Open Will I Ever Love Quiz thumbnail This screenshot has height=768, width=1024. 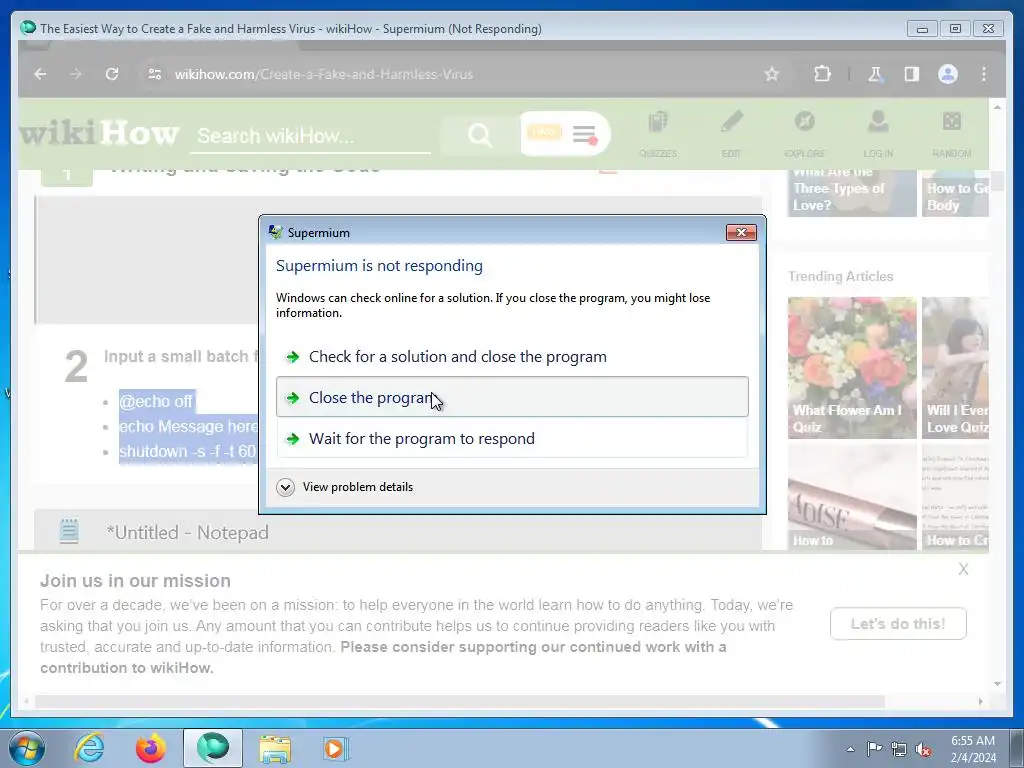(x=955, y=368)
